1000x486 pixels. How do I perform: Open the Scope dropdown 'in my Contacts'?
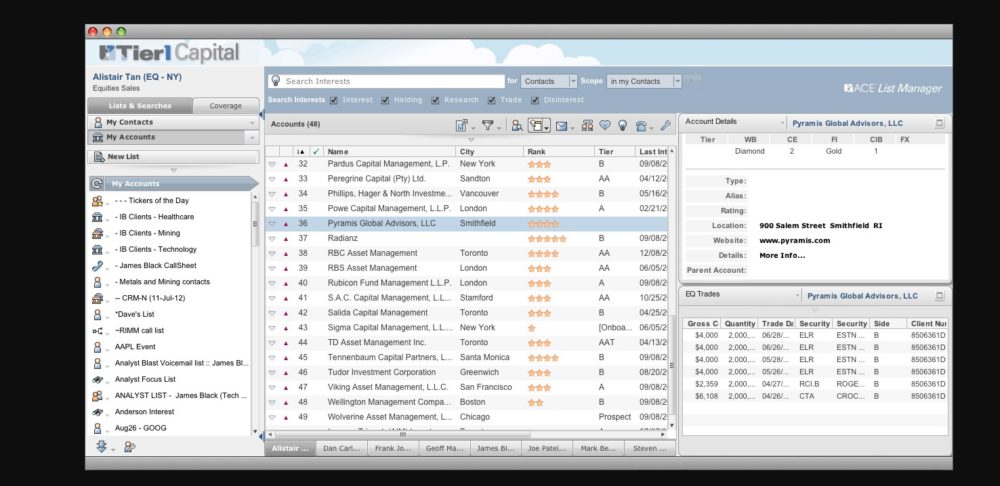[644, 81]
